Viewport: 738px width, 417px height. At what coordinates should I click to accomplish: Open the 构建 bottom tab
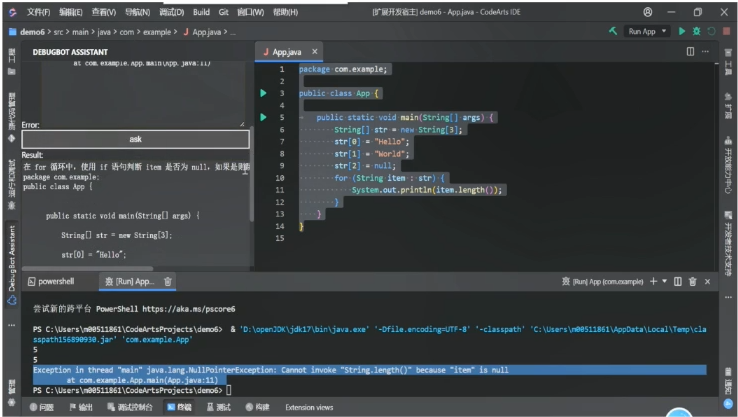257,407
